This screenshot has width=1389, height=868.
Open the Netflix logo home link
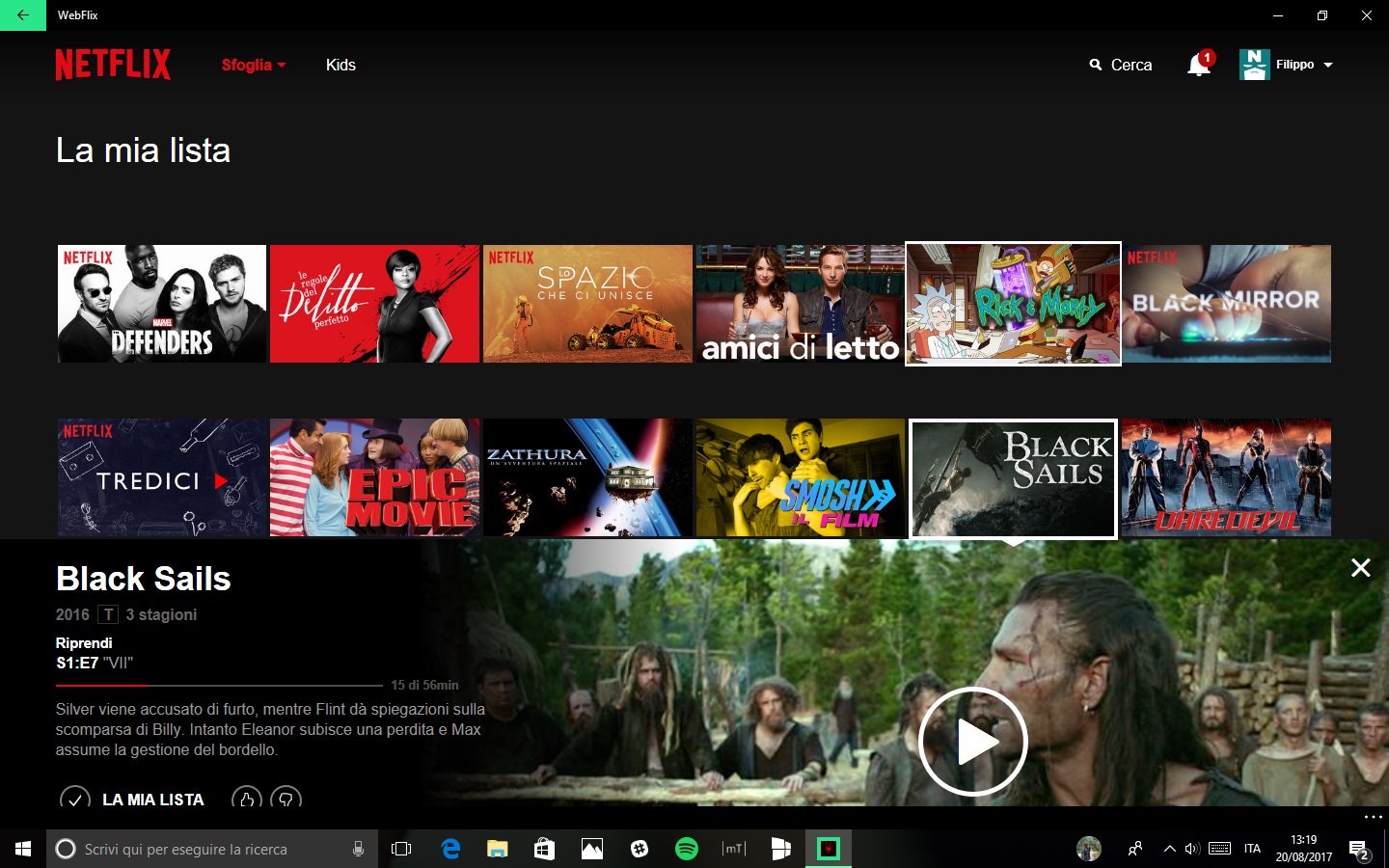pos(113,65)
